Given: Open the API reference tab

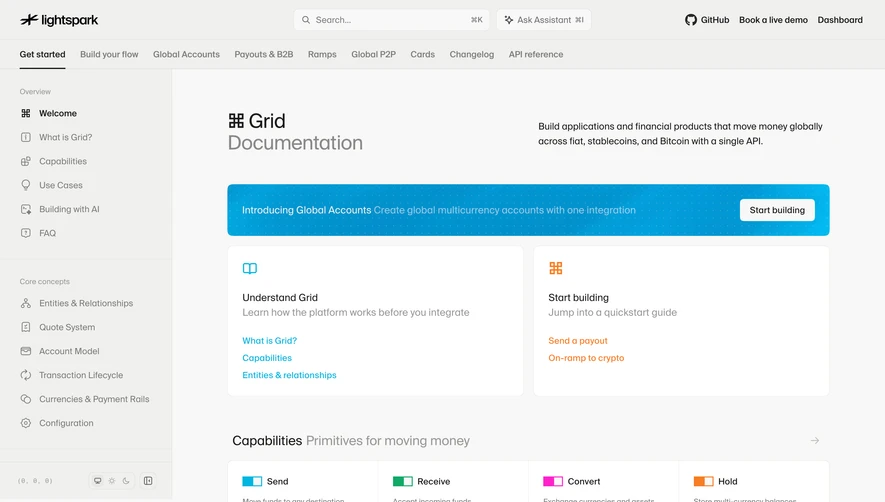Looking at the screenshot, I should [x=536, y=54].
